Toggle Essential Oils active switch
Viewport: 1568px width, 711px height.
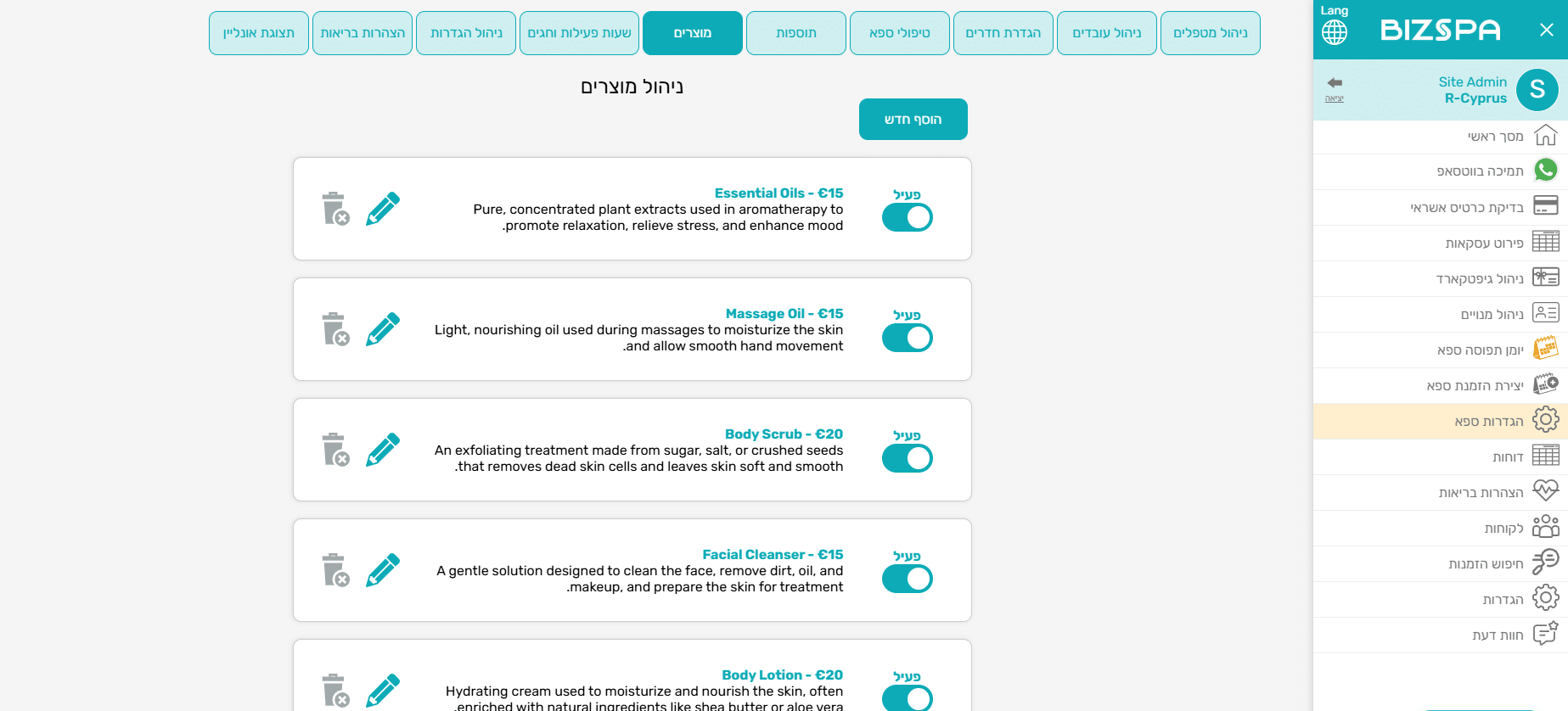pyautogui.click(x=907, y=218)
